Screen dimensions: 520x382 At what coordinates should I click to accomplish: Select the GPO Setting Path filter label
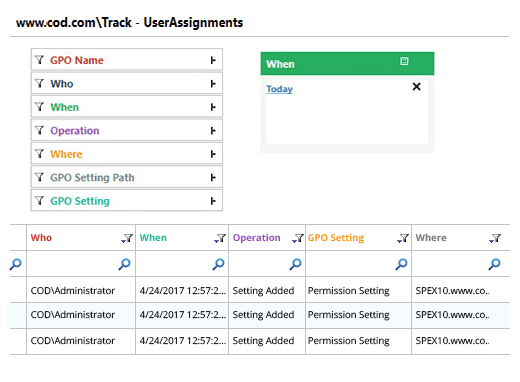tap(92, 178)
